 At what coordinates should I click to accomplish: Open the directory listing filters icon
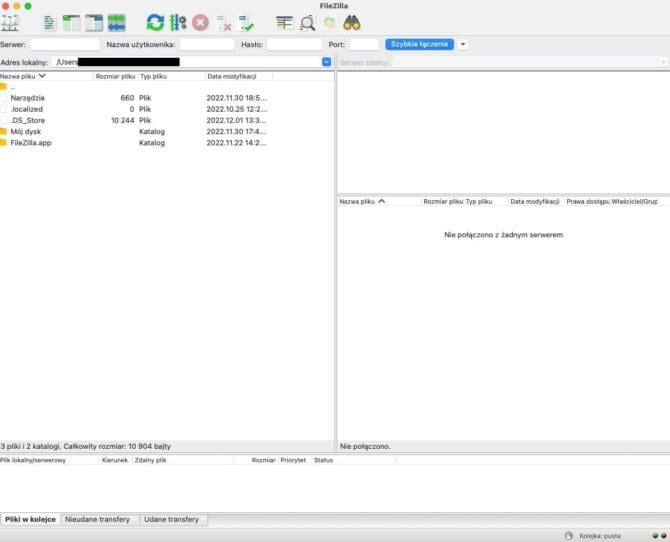coord(285,22)
